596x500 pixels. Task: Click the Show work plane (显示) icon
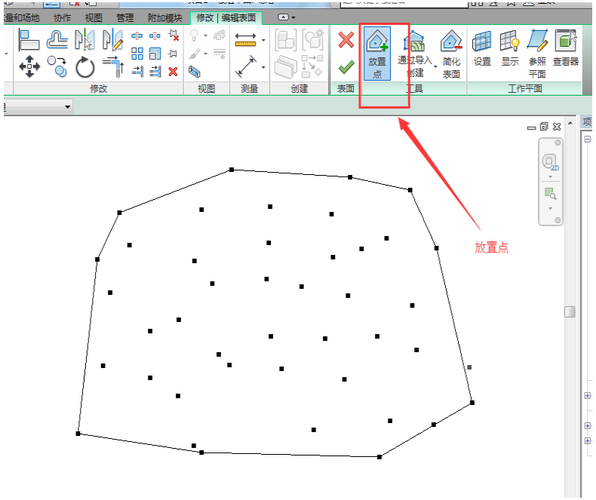pos(510,48)
